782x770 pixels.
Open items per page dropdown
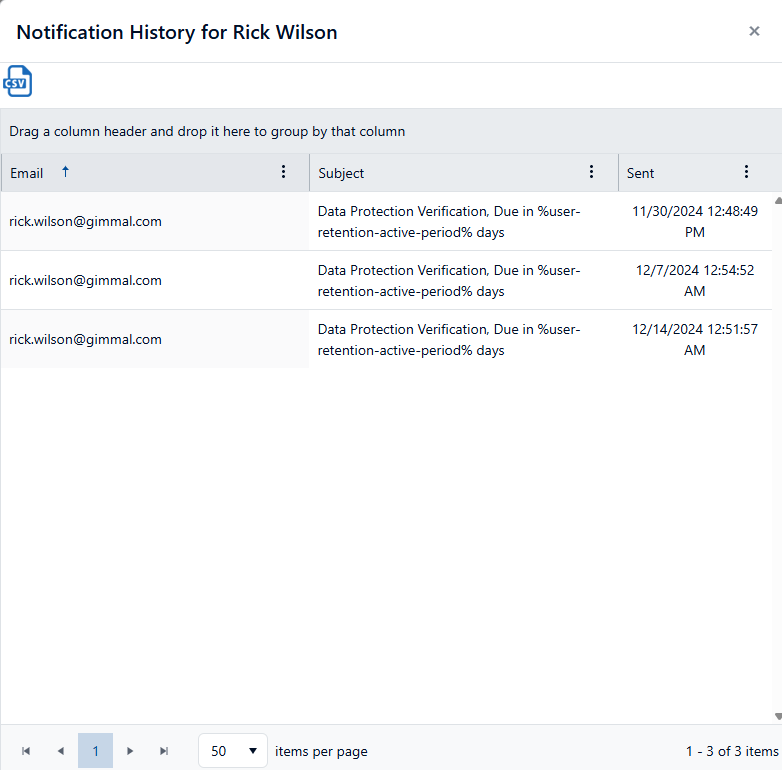coord(233,751)
